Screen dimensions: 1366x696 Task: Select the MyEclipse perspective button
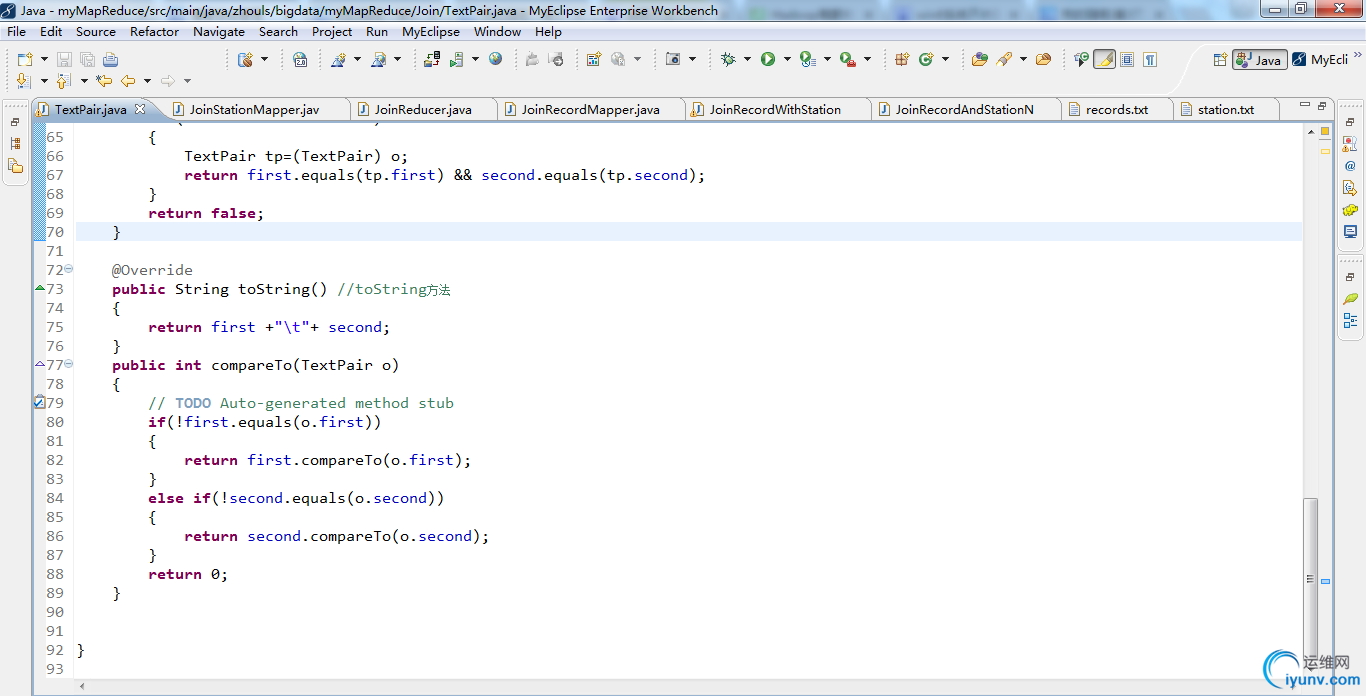pyautogui.click(x=1319, y=60)
